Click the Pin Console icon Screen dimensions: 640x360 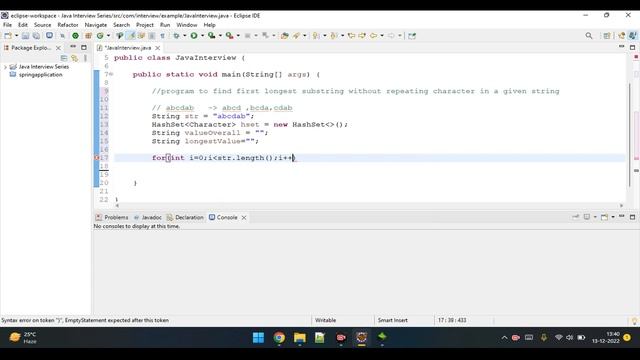tap(576, 217)
